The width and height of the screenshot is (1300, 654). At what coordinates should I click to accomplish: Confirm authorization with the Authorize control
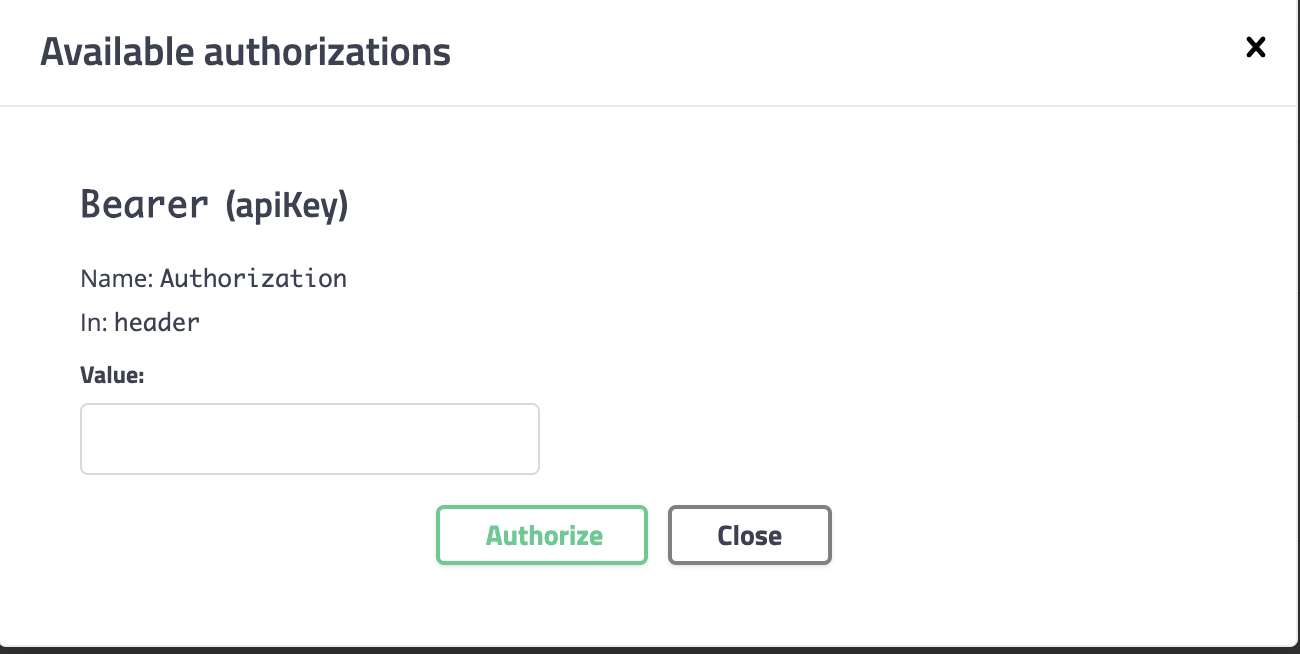542,535
